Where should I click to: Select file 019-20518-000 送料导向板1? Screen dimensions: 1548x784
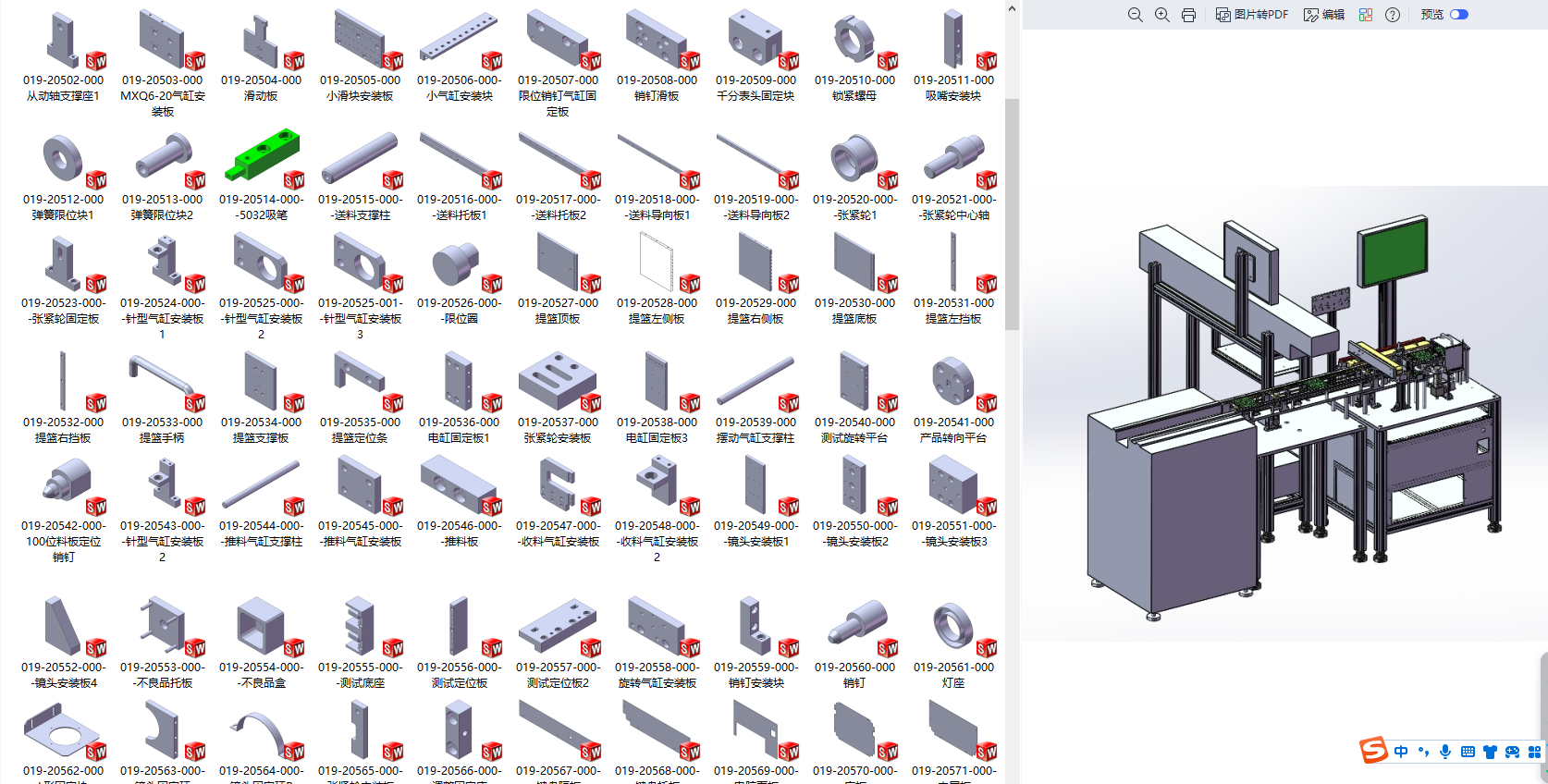[657, 176]
